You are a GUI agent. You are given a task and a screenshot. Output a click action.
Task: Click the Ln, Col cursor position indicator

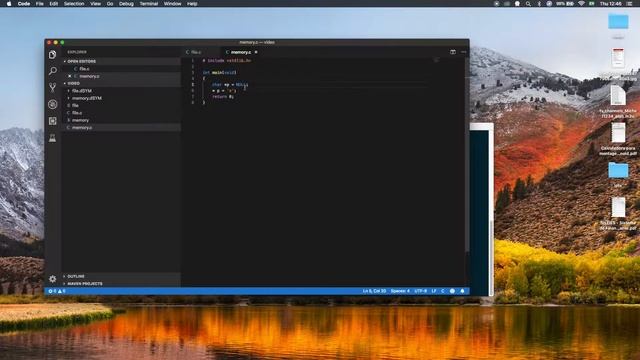pyautogui.click(x=374, y=291)
